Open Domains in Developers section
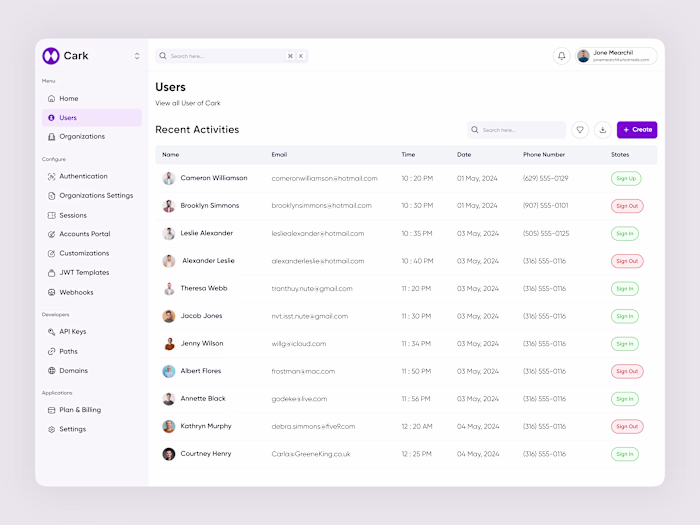 (x=92, y=371)
